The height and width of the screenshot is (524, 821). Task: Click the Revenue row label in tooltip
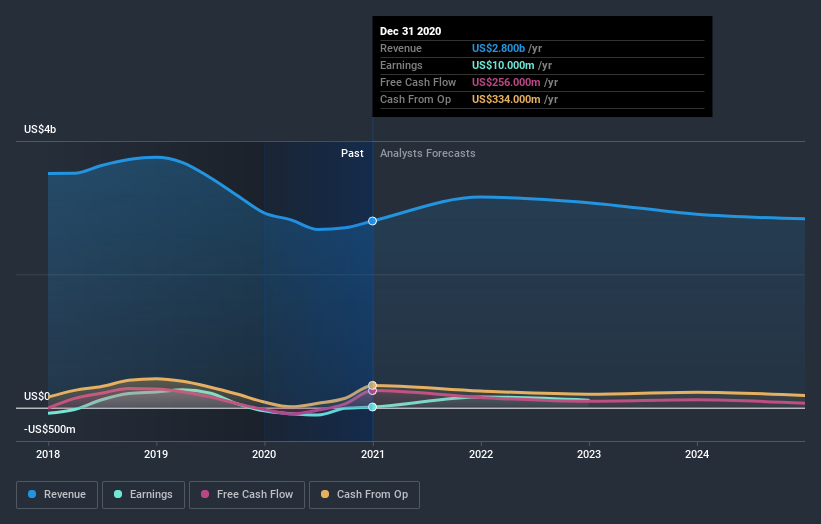click(401, 48)
